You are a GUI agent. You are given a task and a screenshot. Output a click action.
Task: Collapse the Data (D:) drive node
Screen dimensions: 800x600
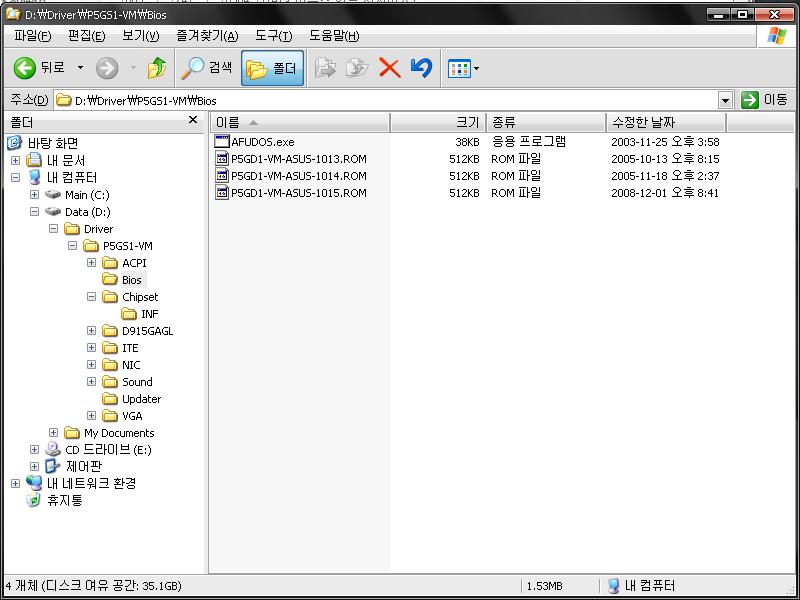coord(35,211)
